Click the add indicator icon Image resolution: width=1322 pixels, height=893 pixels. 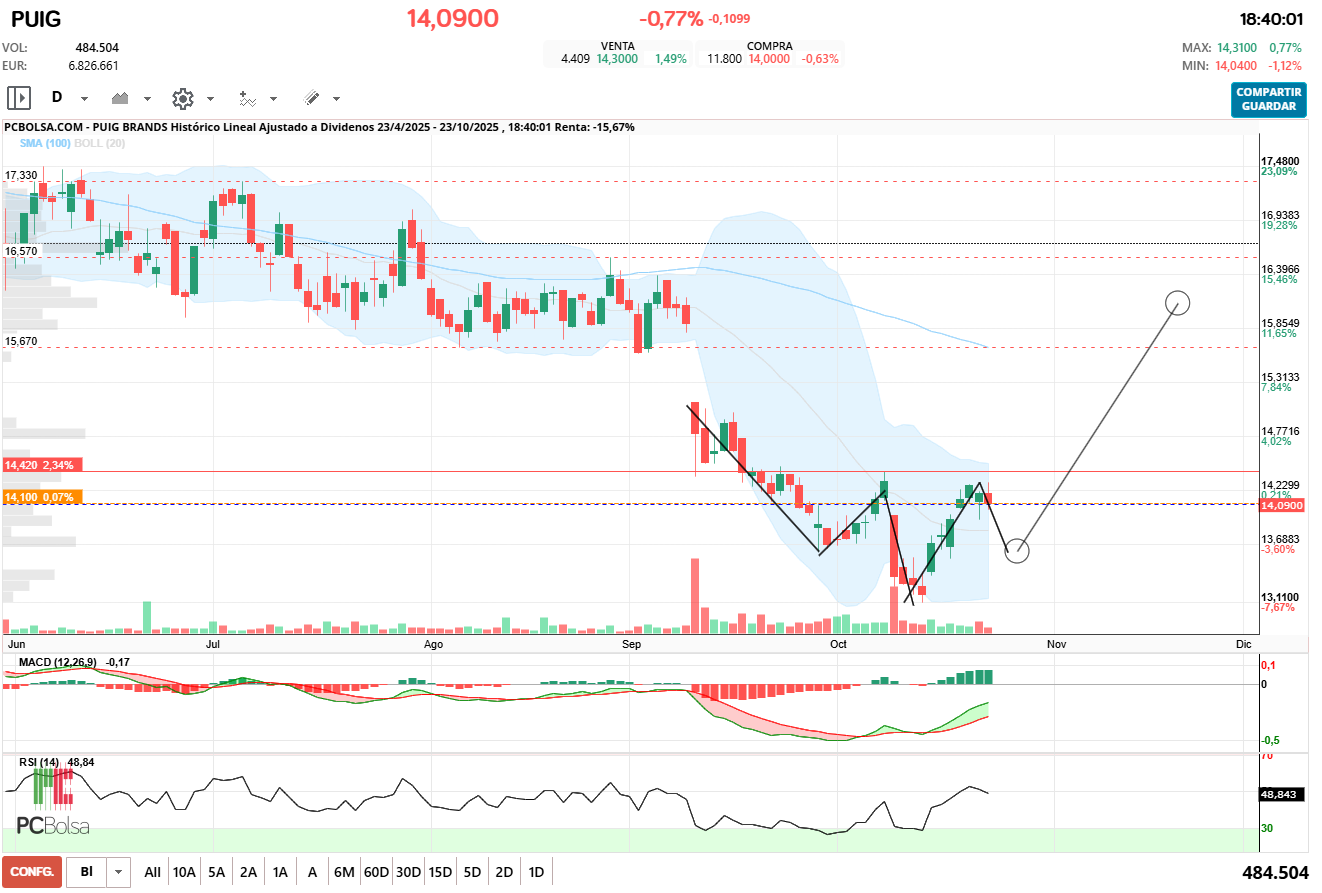(247, 98)
